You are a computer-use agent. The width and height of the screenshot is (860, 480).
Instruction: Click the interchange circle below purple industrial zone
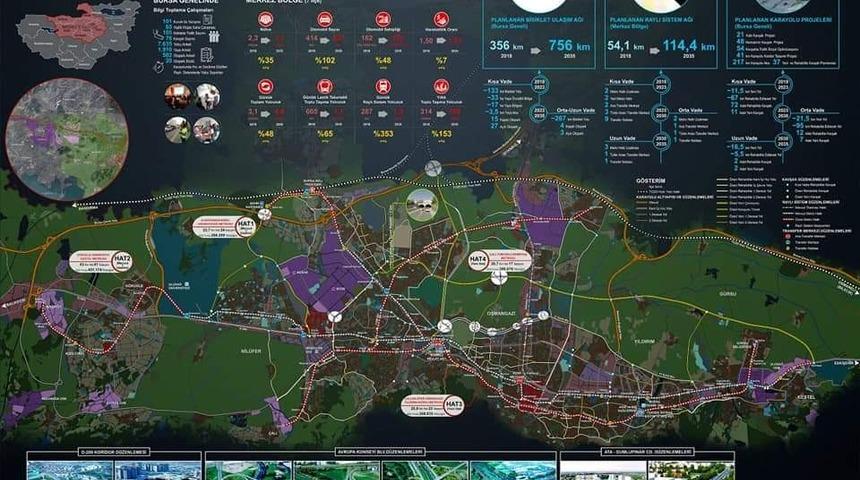[x=335, y=317]
